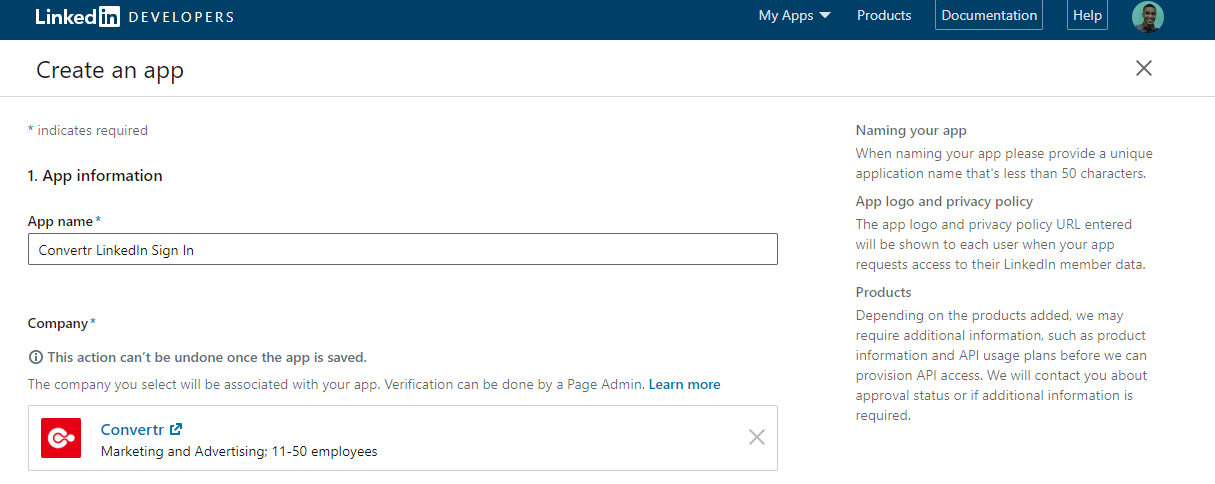Remove the selected Convertr company
Image resolution: width=1215 pixels, height=484 pixels.
point(757,437)
